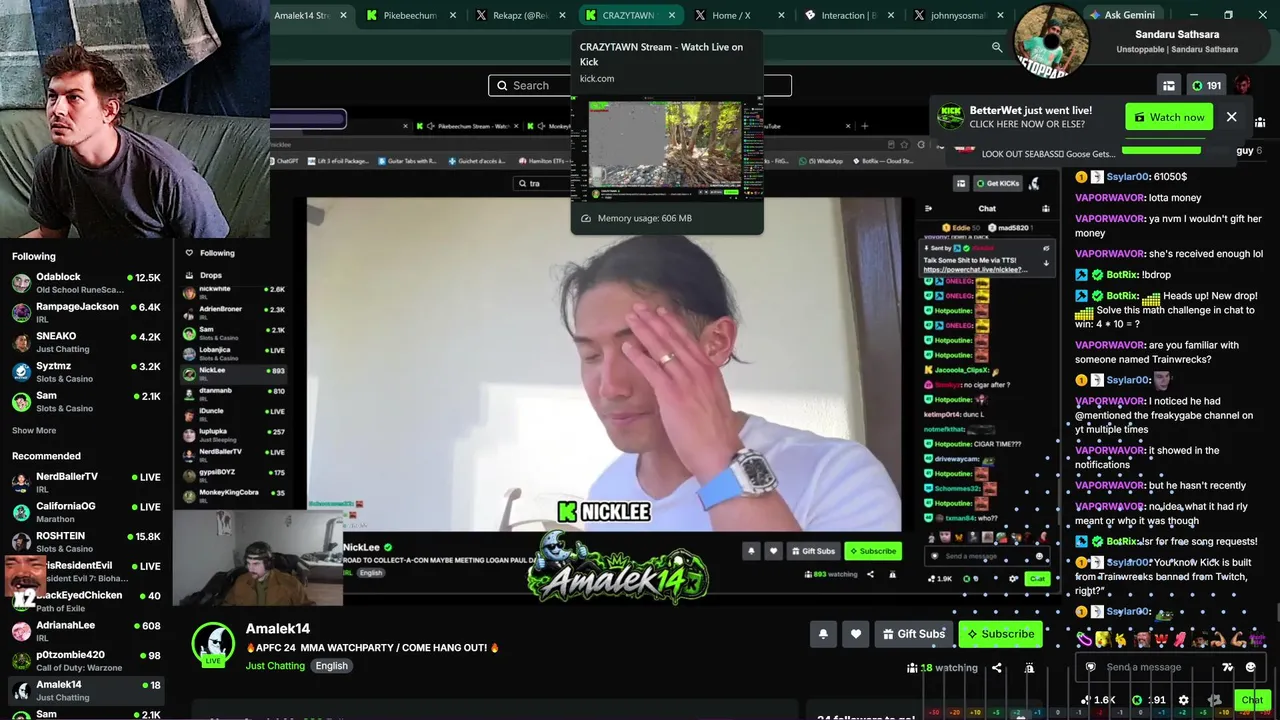The height and width of the screenshot is (720, 1280).
Task: Click the CaliforniaOG avatar in Recommended
Action: (x=21, y=513)
